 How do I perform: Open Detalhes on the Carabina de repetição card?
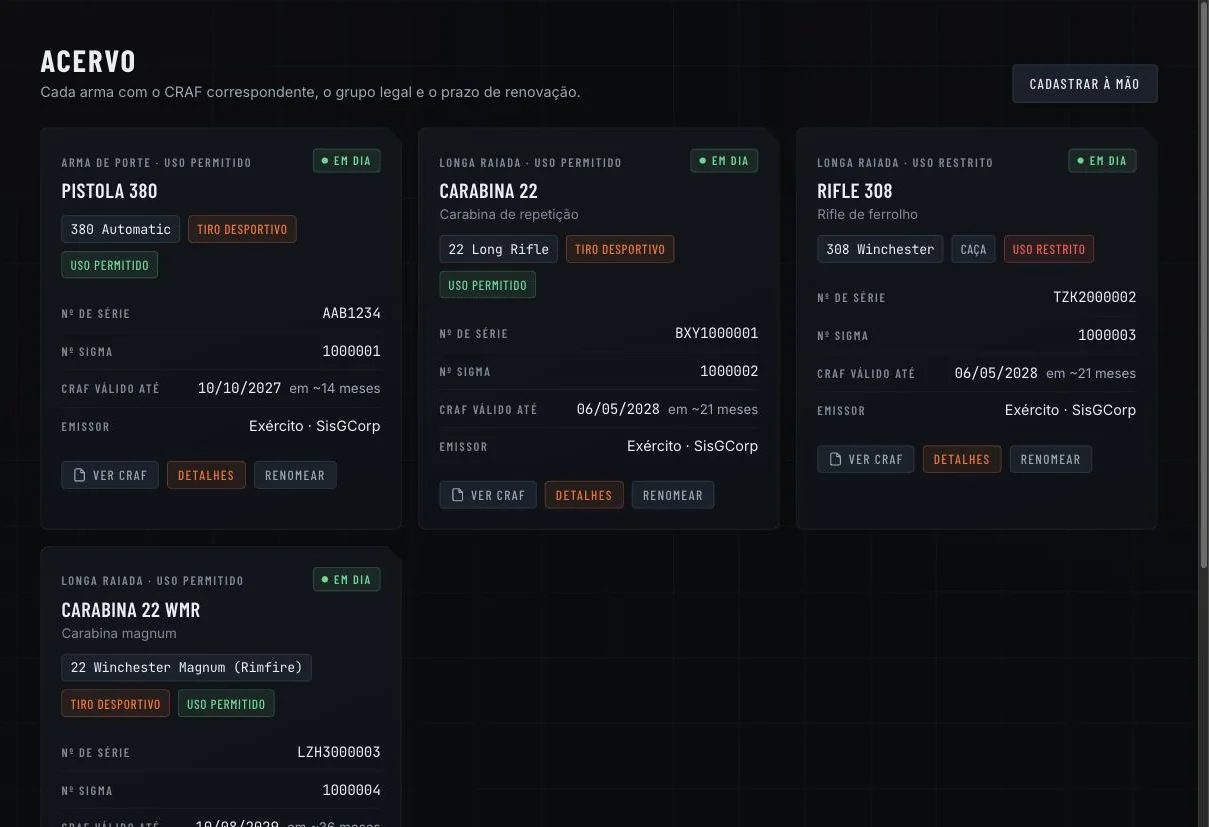tap(584, 495)
